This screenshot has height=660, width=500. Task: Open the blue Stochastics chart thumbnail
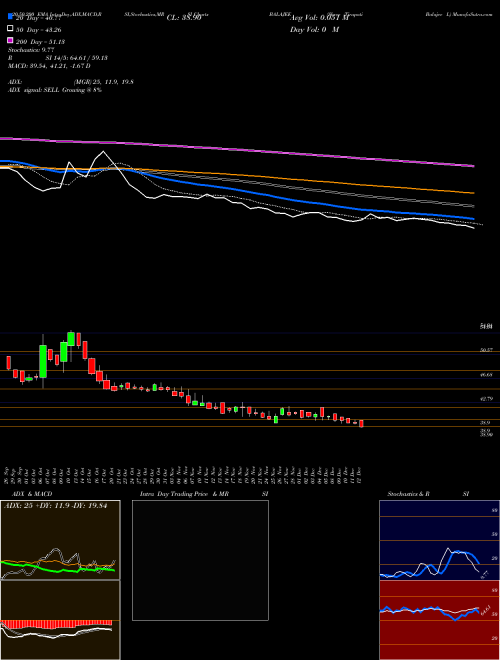pyautogui.click(x=439, y=540)
